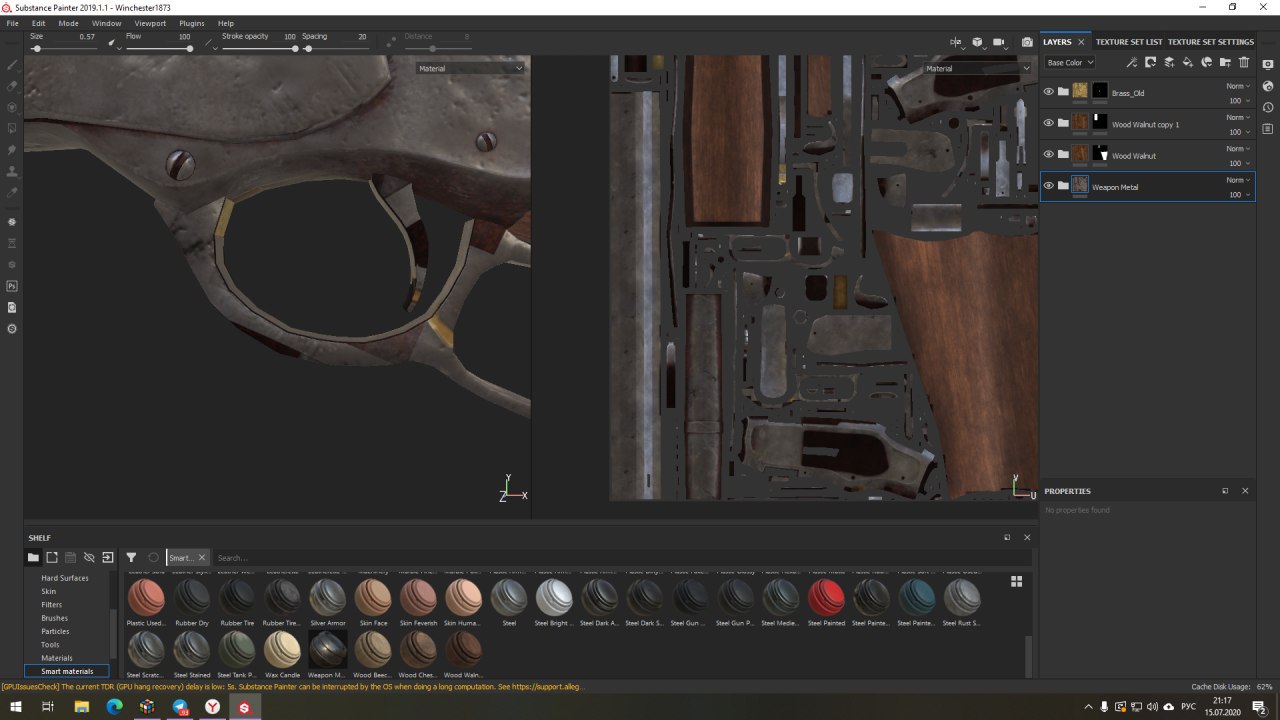This screenshot has width=1280, height=720.
Task: Open Microsoft Edge from the taskbar
Action: 114,707
